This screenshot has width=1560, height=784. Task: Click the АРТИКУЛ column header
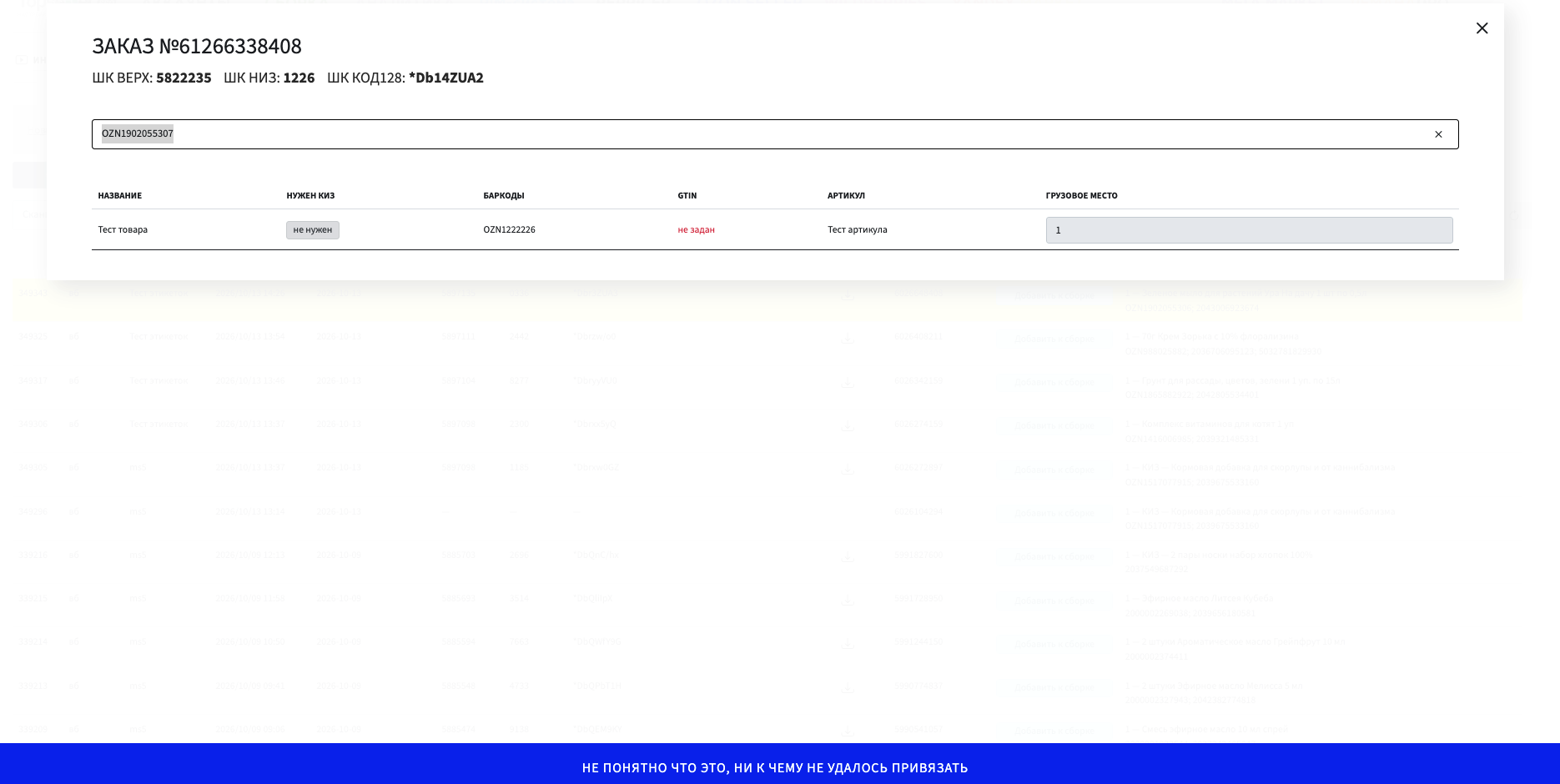(x=846, y=196)
